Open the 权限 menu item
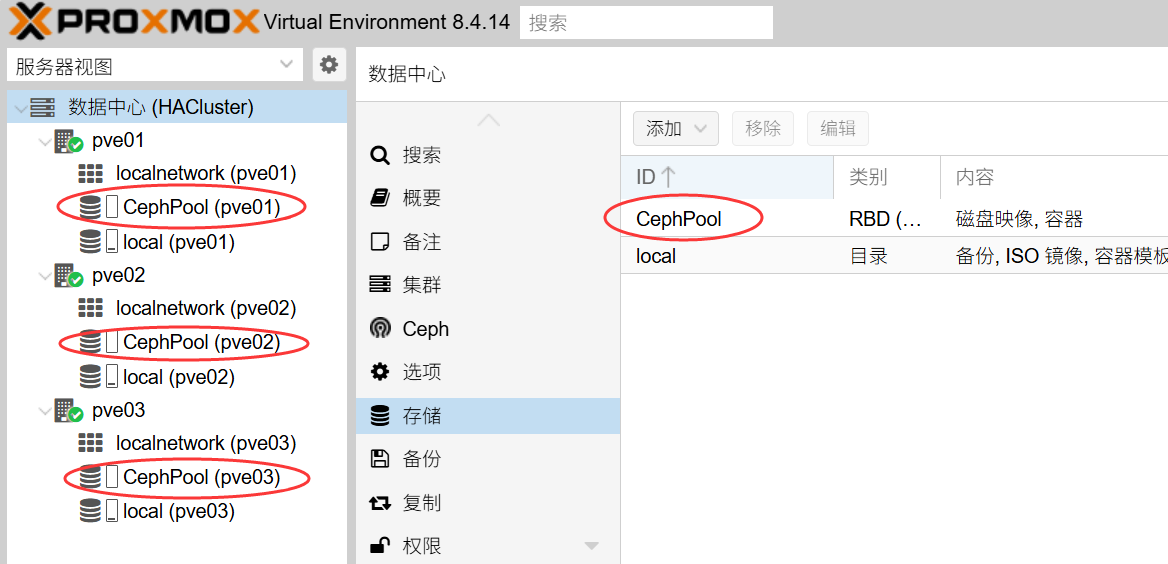Screen dimensions: 1168x564 pyautogui.click(x=488, y=545)
